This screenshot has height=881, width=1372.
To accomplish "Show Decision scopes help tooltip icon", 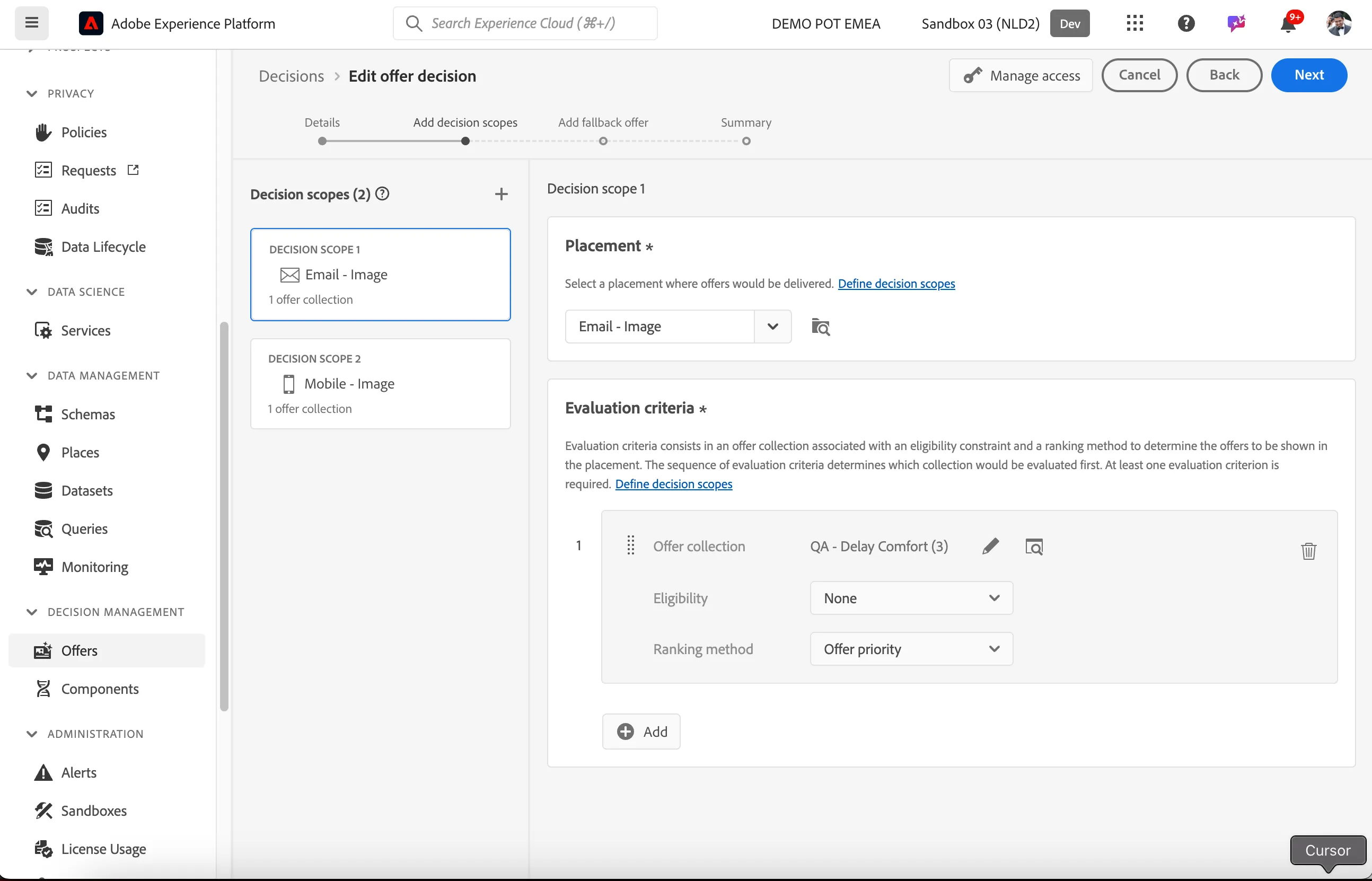I will point(382,194).
